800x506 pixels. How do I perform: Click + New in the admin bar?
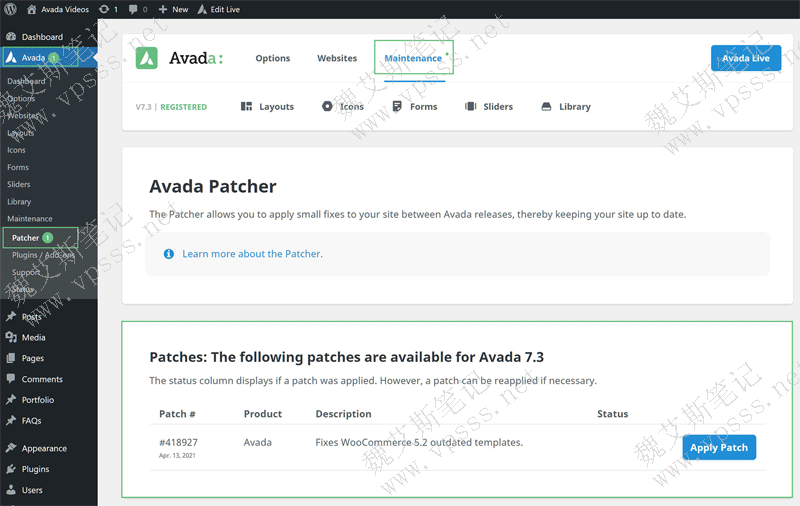pyautogui.click(x=173, y=9)
